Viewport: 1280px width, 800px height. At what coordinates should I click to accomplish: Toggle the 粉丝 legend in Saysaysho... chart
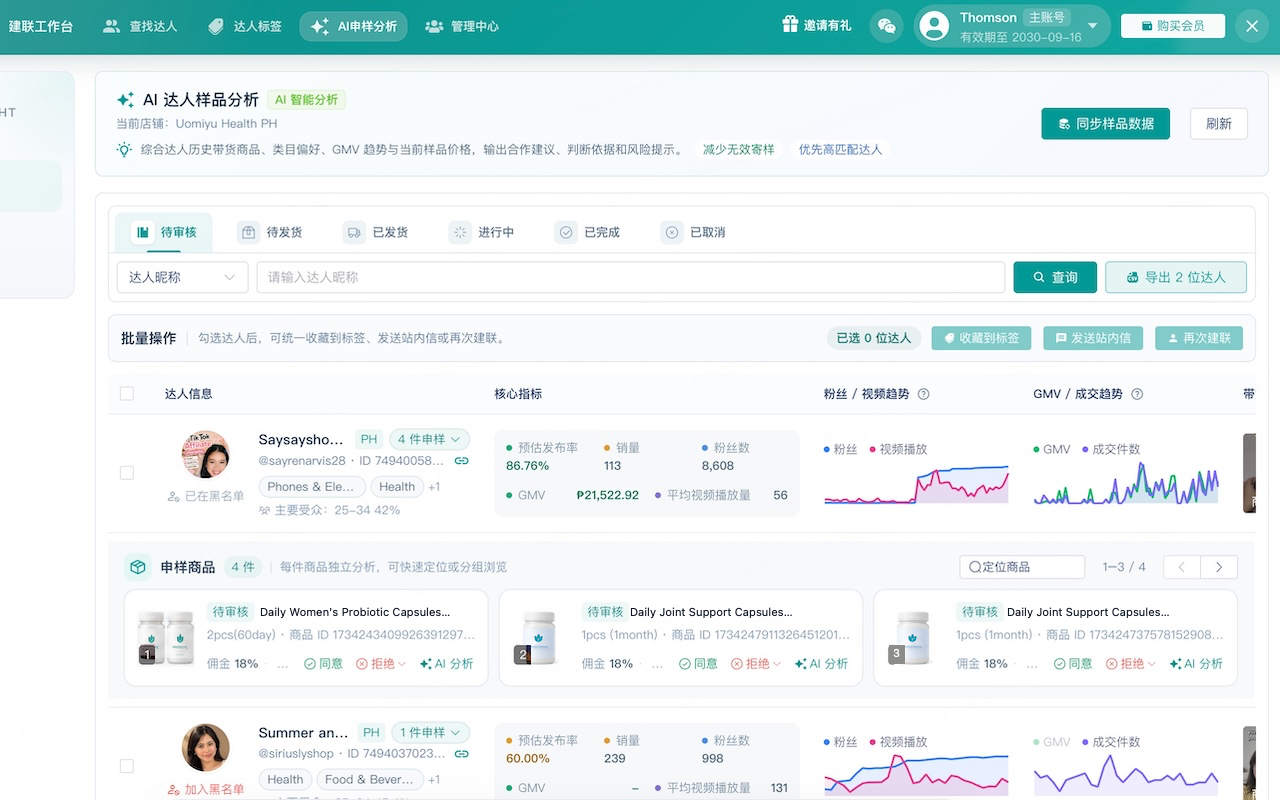click(x=841, y=449)
